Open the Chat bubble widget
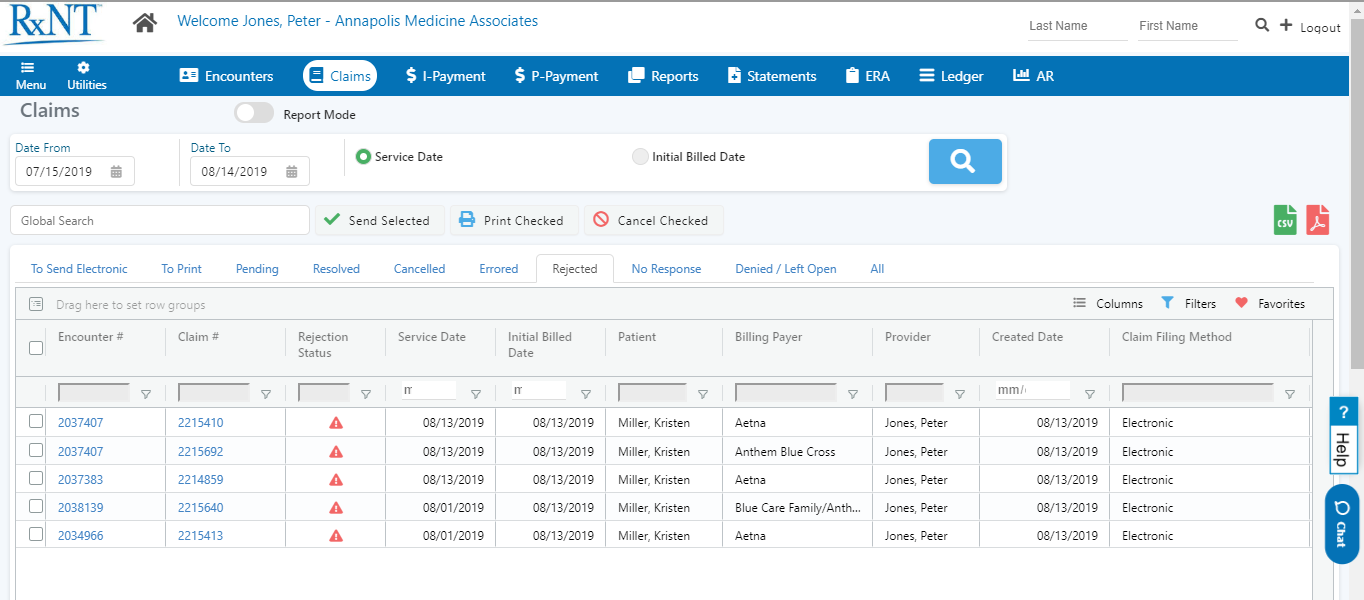 point(1341,524)
